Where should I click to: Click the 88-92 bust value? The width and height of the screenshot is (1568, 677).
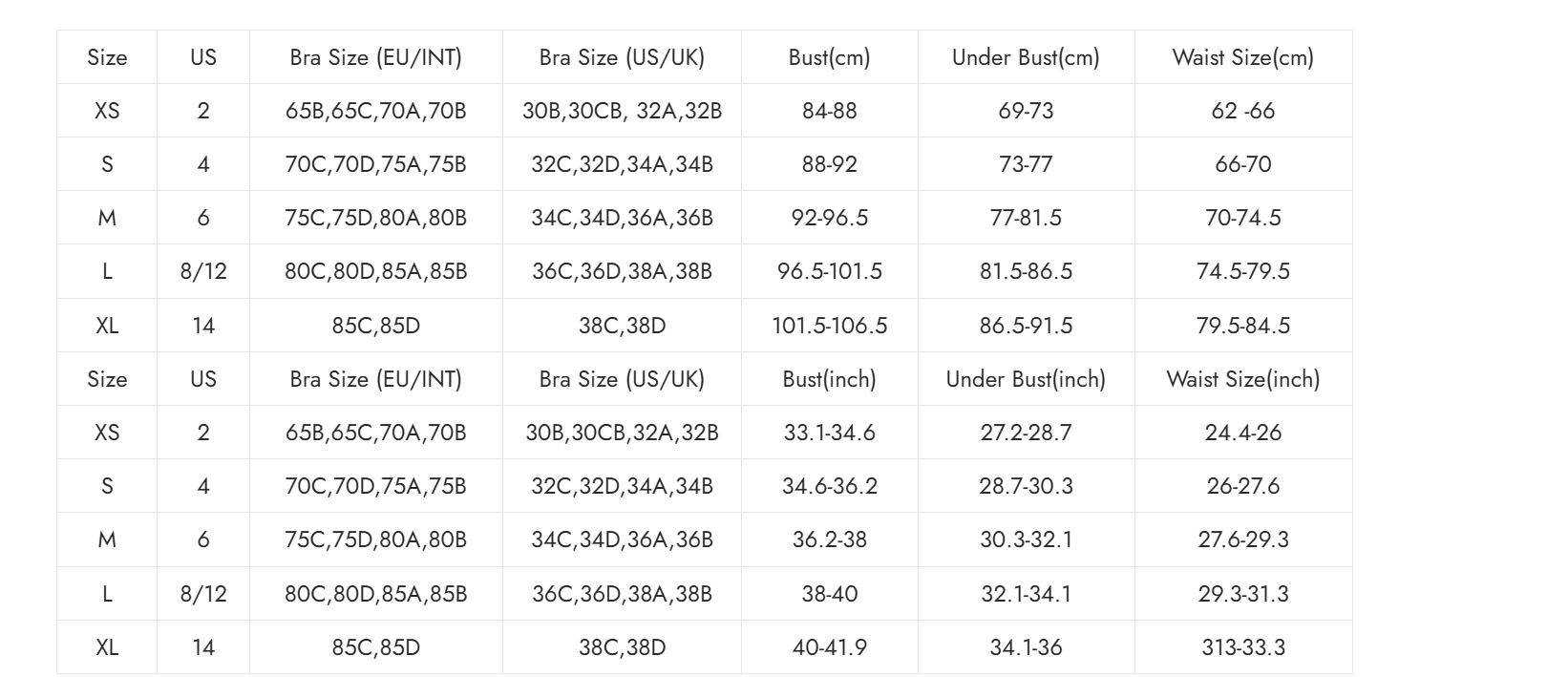[x=829, y=164]
